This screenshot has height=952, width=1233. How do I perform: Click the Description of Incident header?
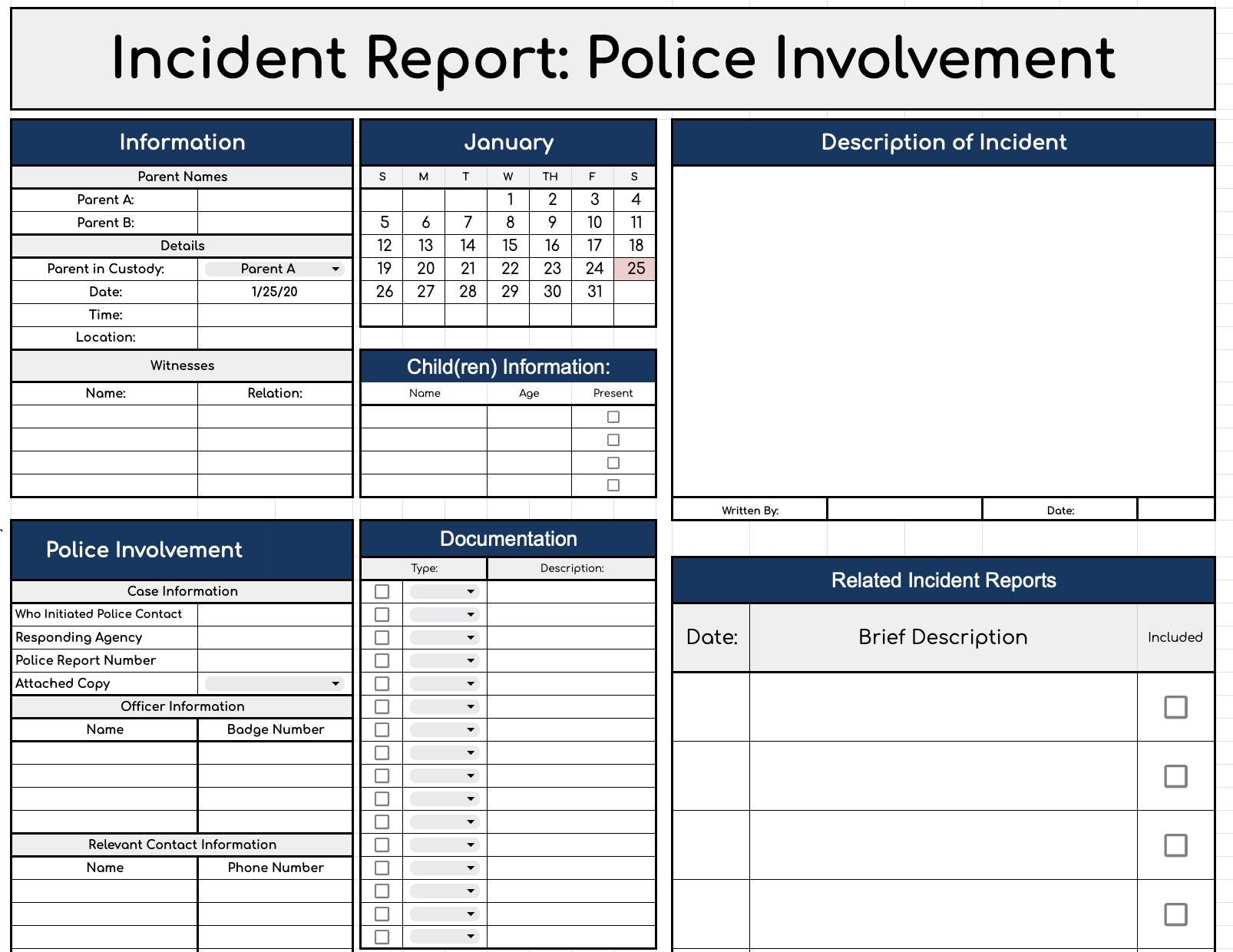pyautogui.click(x=943, y=142)
